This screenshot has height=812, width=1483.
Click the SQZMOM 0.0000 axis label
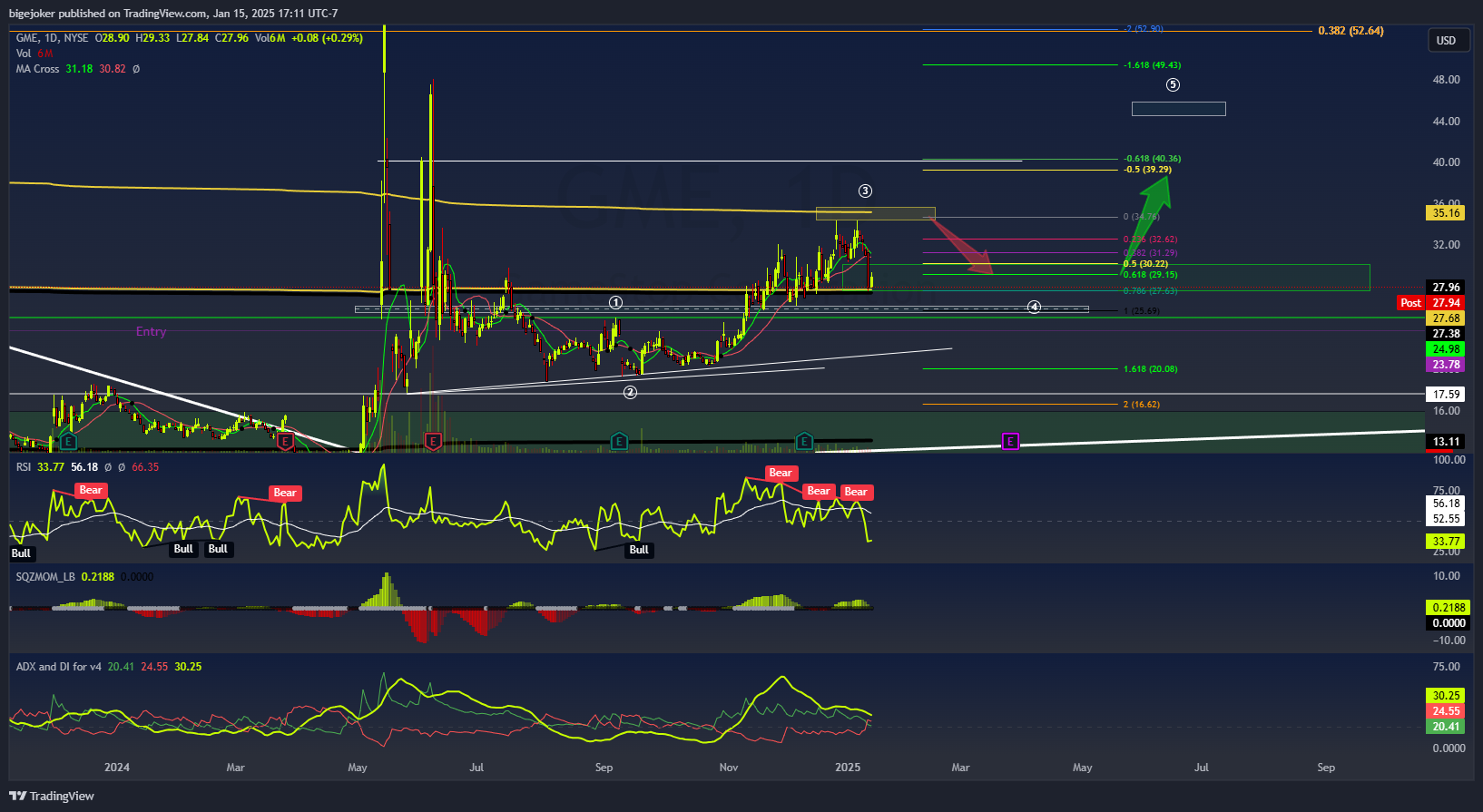click(x=1448, y=623)
